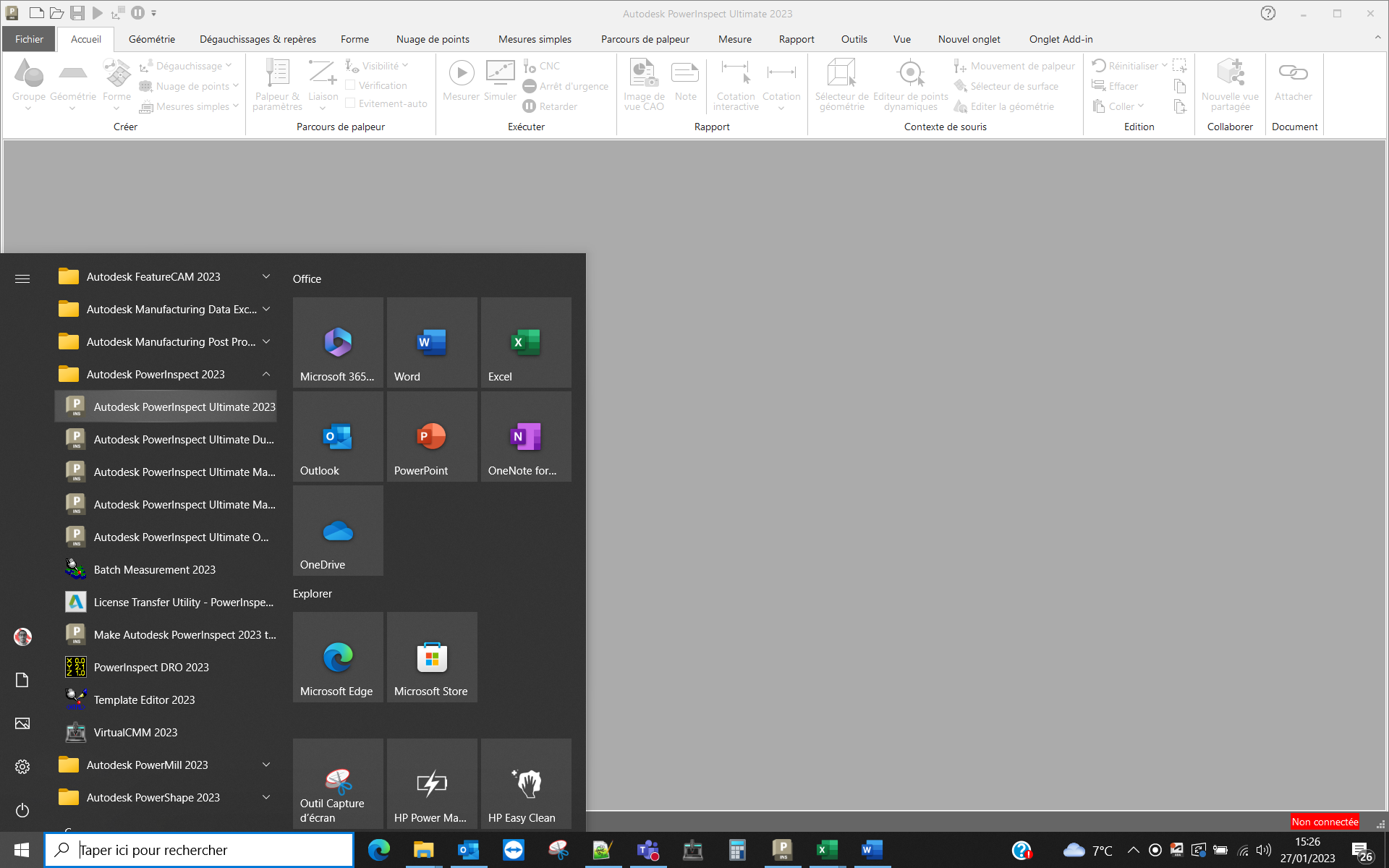
Task: Click the Windows search box
Action: [200, 850]
